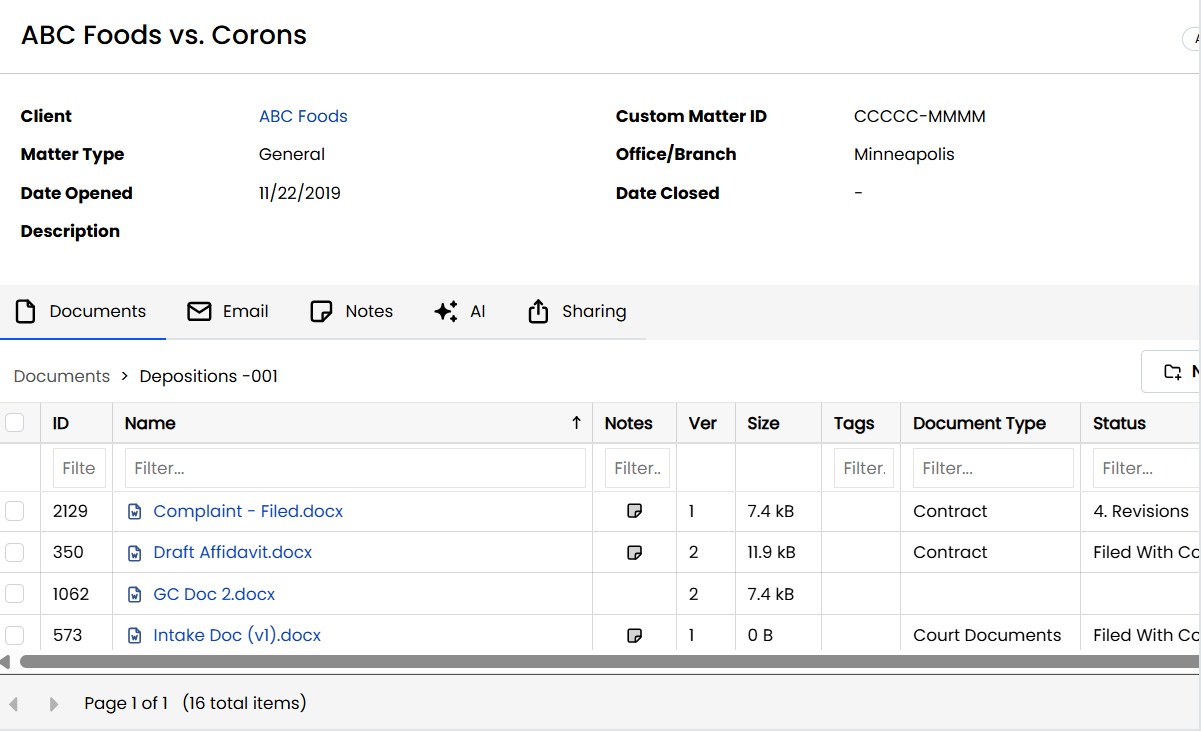Click the new folder icon button
This screenshot has height=731, width=1201.
[1172, 372]
